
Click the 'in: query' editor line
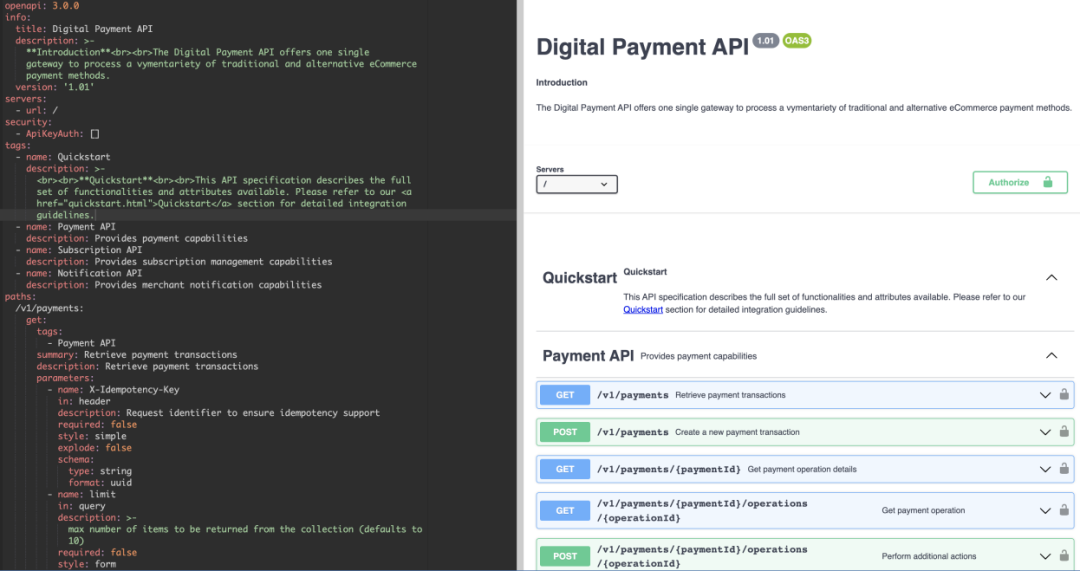tap(81, 506)
